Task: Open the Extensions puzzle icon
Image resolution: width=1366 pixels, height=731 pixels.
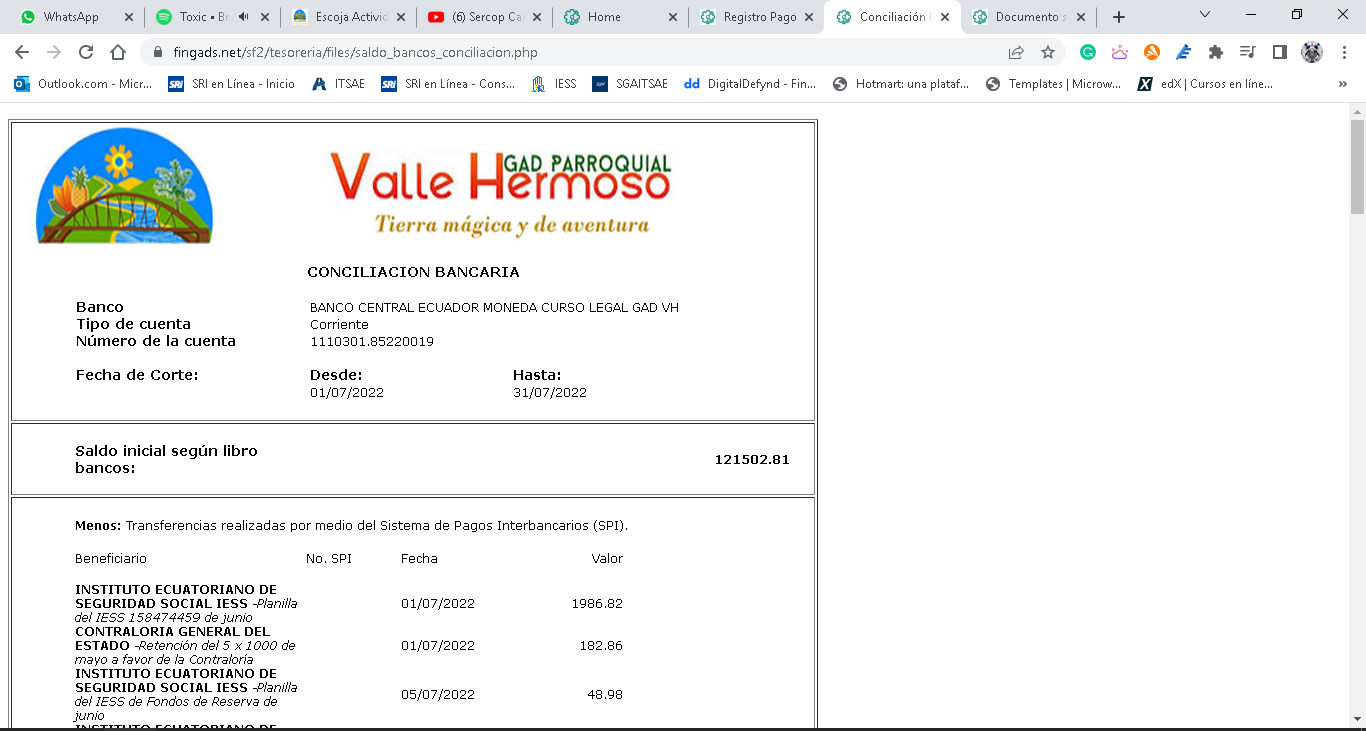Action: coord(1216,52)
